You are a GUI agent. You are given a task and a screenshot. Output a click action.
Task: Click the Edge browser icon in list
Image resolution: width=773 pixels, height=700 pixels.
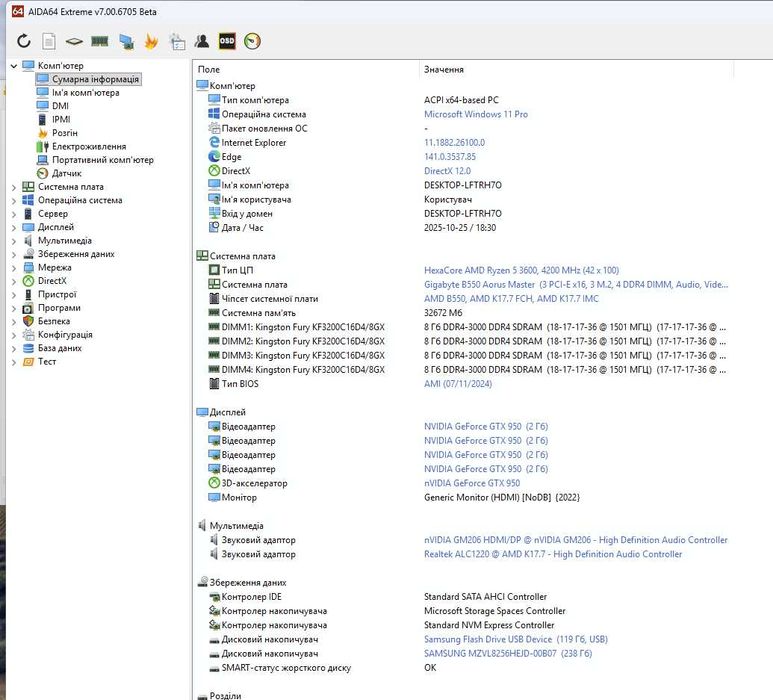[x=214, y=157]
